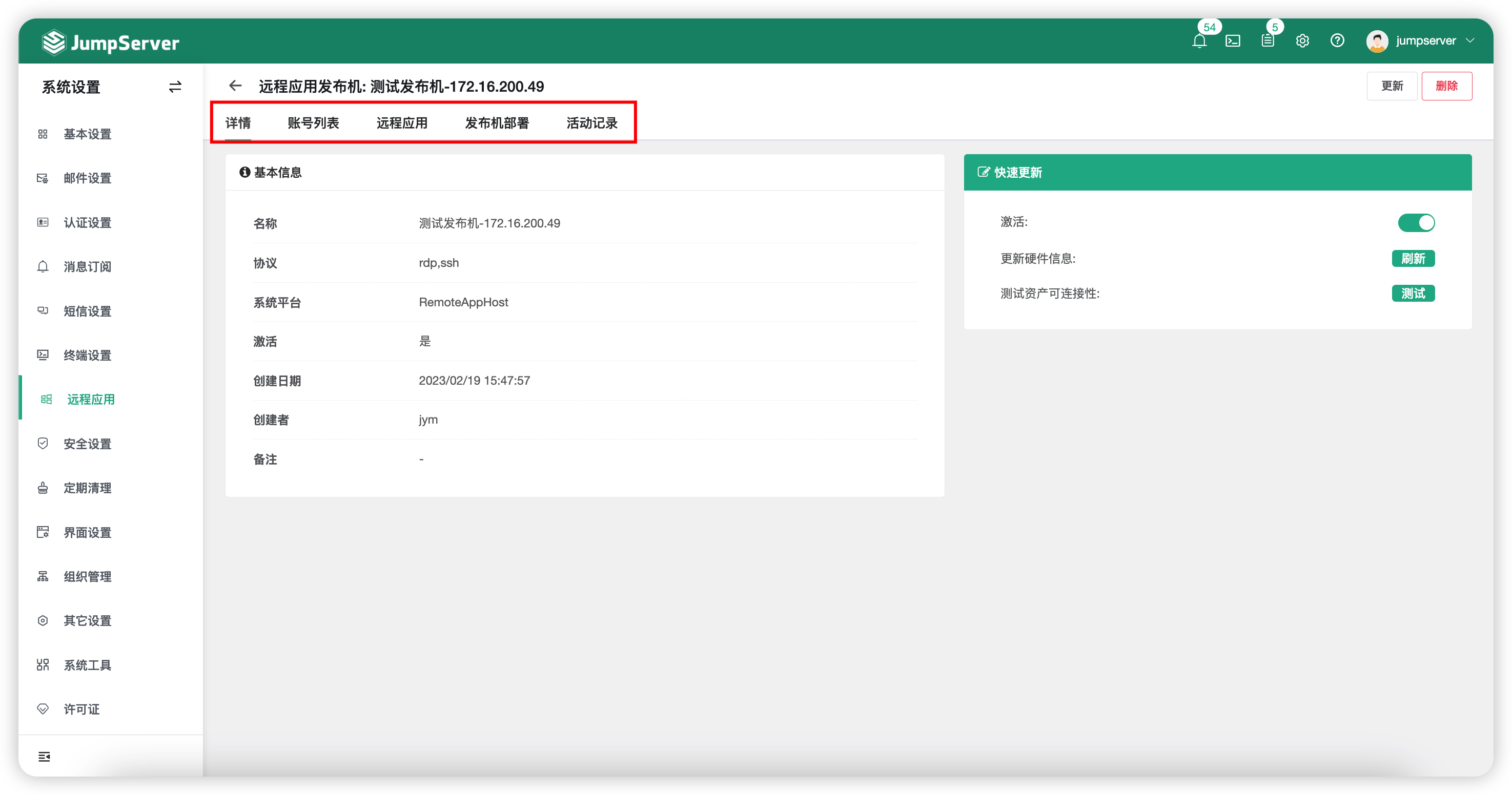This screenshot has width=1512, height=795.
Task: Click the 更新 button
Action: point(1392,86)
